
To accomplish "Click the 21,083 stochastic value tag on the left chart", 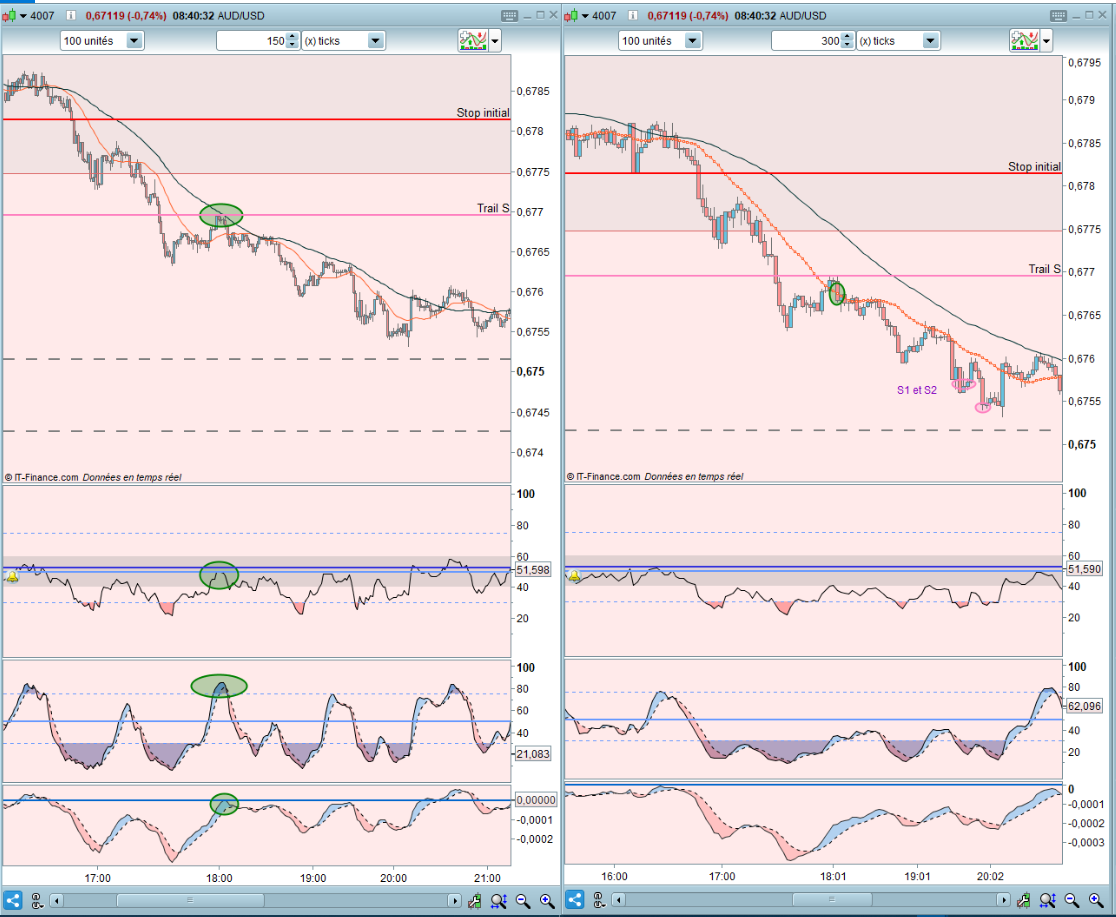I will pyautogui.click(x=532, y=754).
